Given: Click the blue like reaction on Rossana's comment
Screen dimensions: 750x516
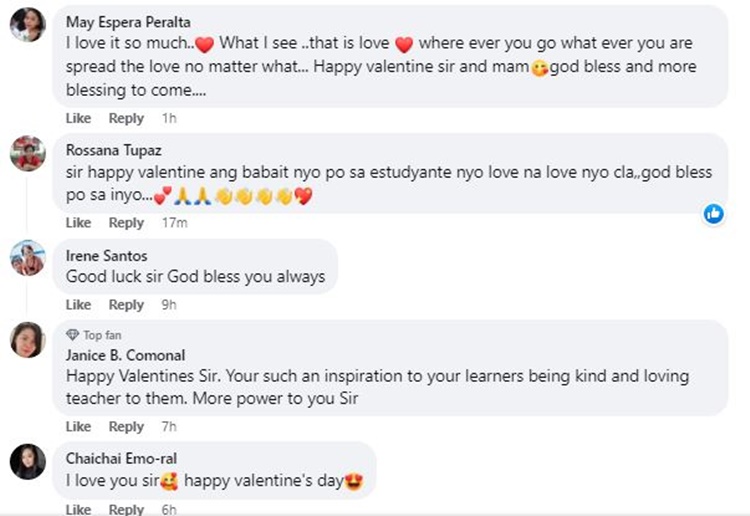Looking at the screenshot, I should (x=714, y=213).
